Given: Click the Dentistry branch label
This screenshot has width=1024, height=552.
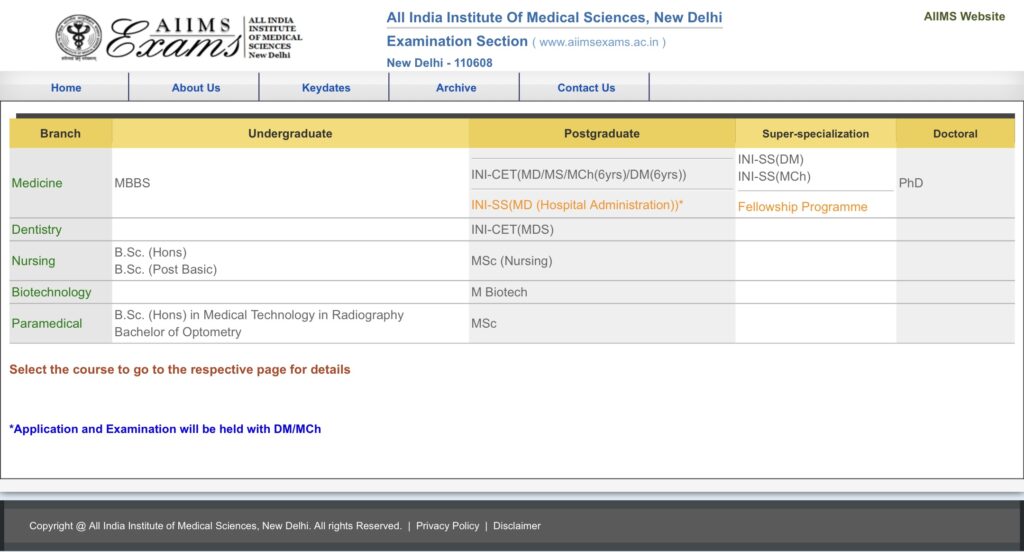Looking at the screenshot, I should [37, 229].
